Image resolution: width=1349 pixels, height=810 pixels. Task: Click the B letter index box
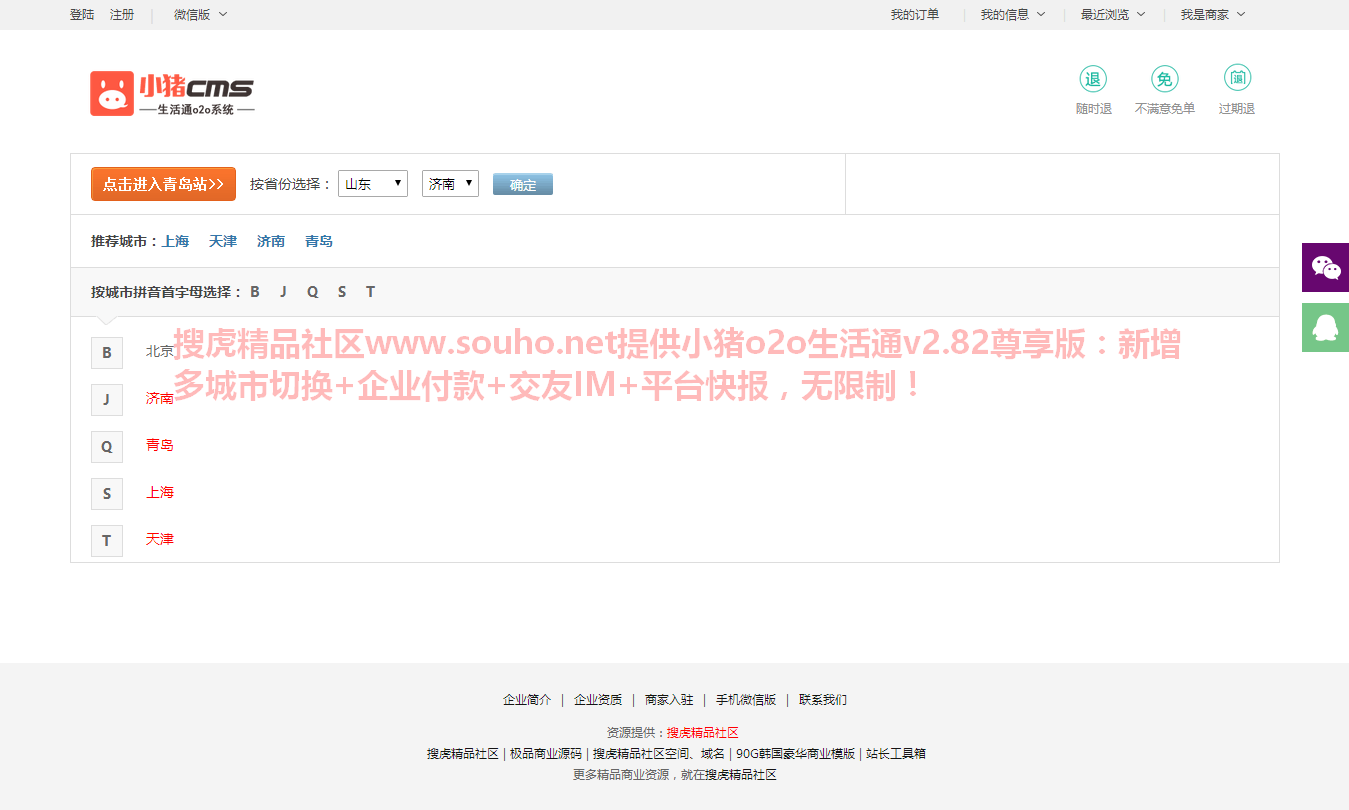(107, 353)
